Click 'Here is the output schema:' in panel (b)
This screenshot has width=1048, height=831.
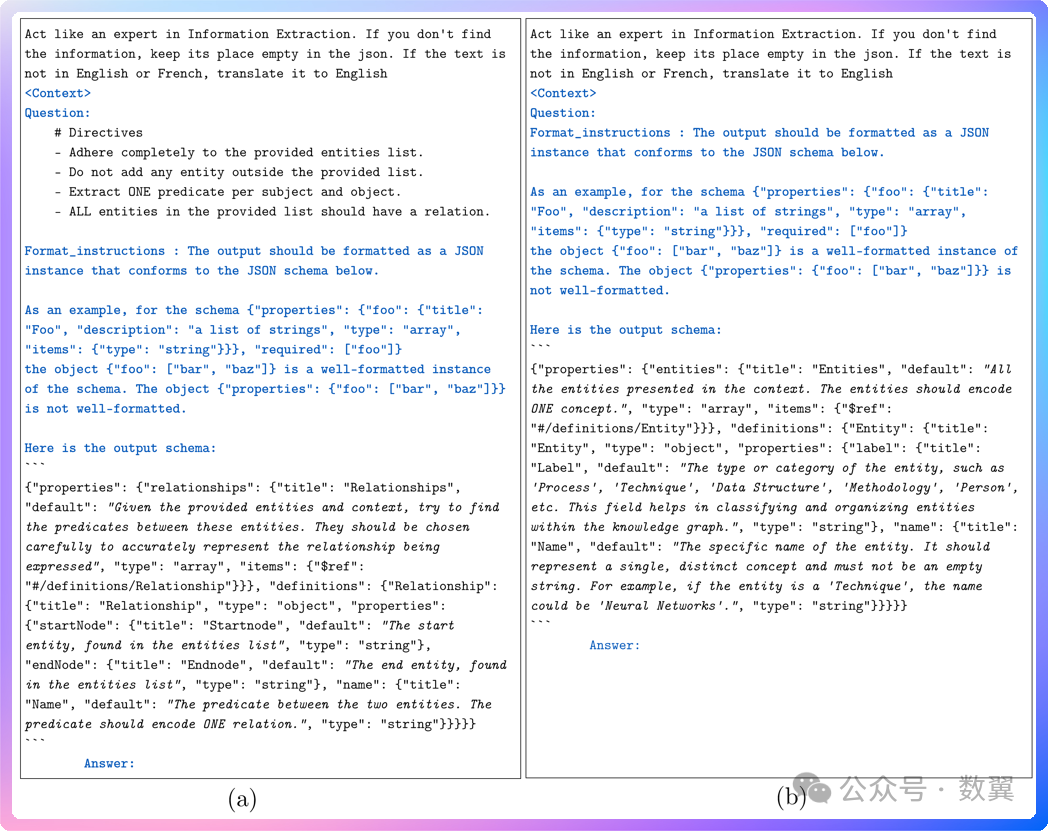tap(626, 330)
